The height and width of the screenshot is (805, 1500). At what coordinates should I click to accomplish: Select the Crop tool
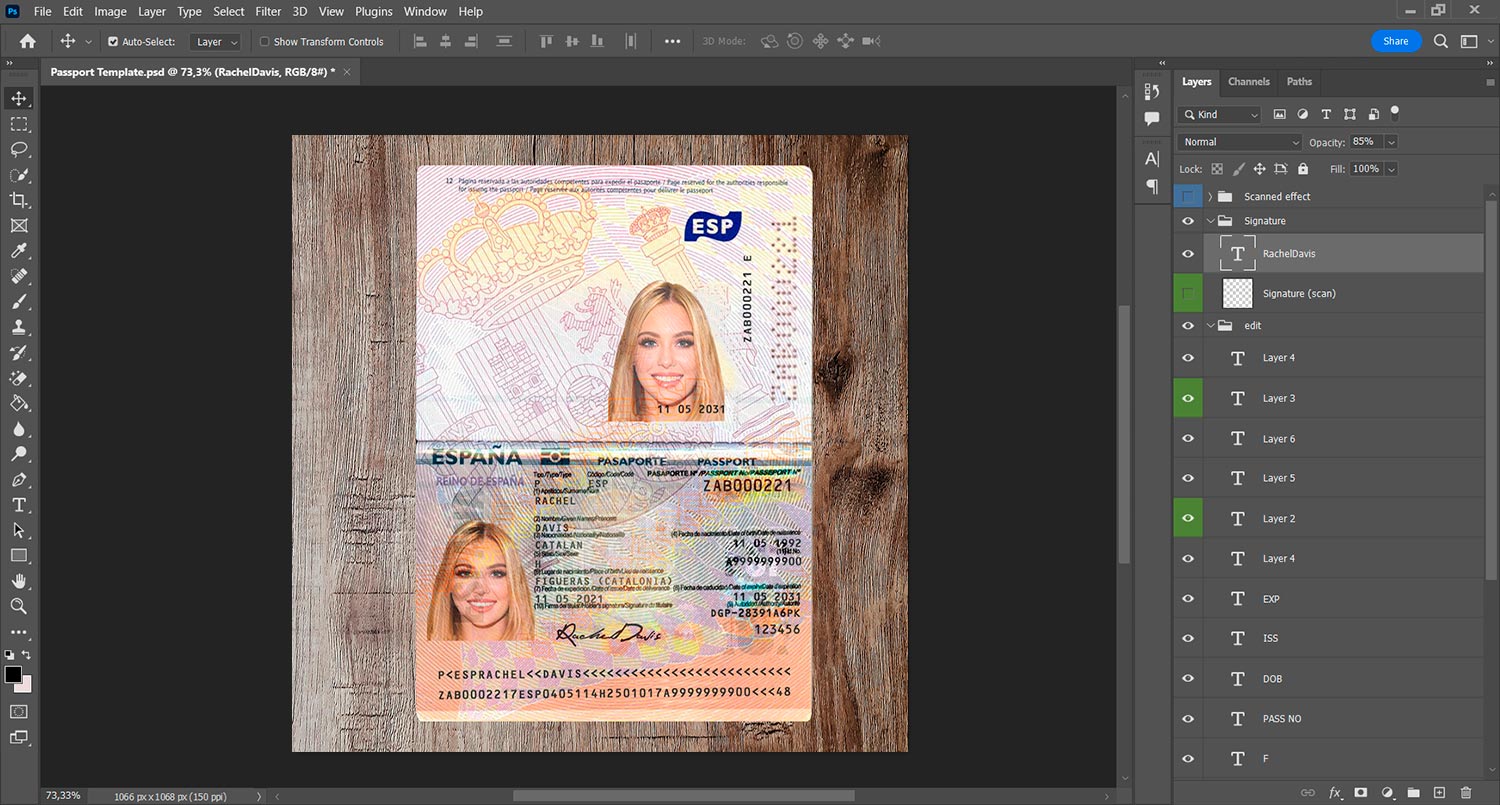(19, 200)
